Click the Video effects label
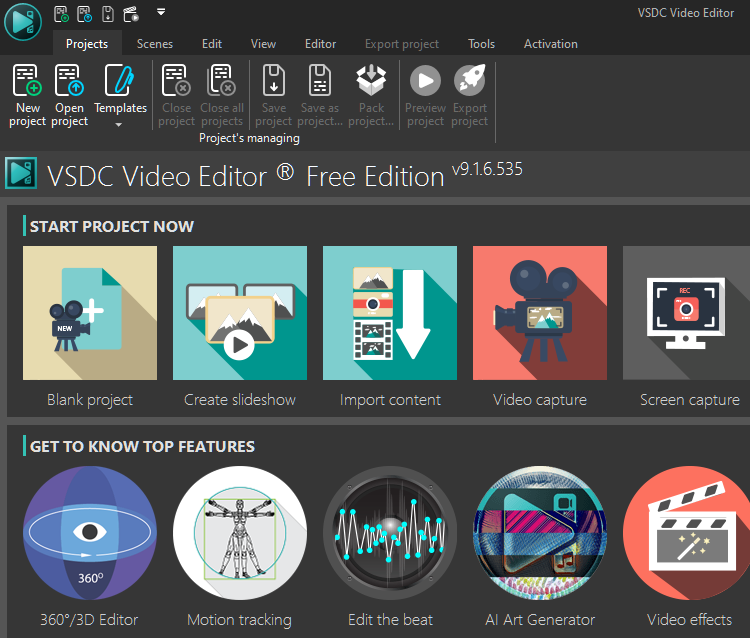 689,620
